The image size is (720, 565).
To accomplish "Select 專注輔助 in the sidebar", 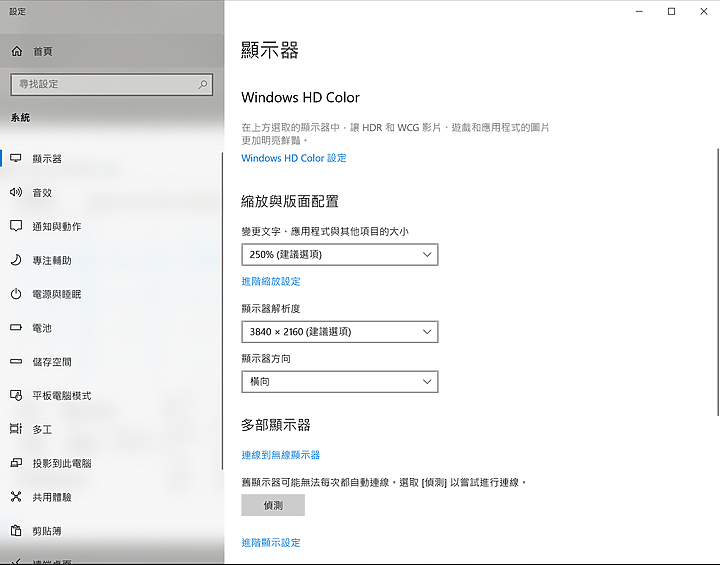I will [x=112, y=260].
